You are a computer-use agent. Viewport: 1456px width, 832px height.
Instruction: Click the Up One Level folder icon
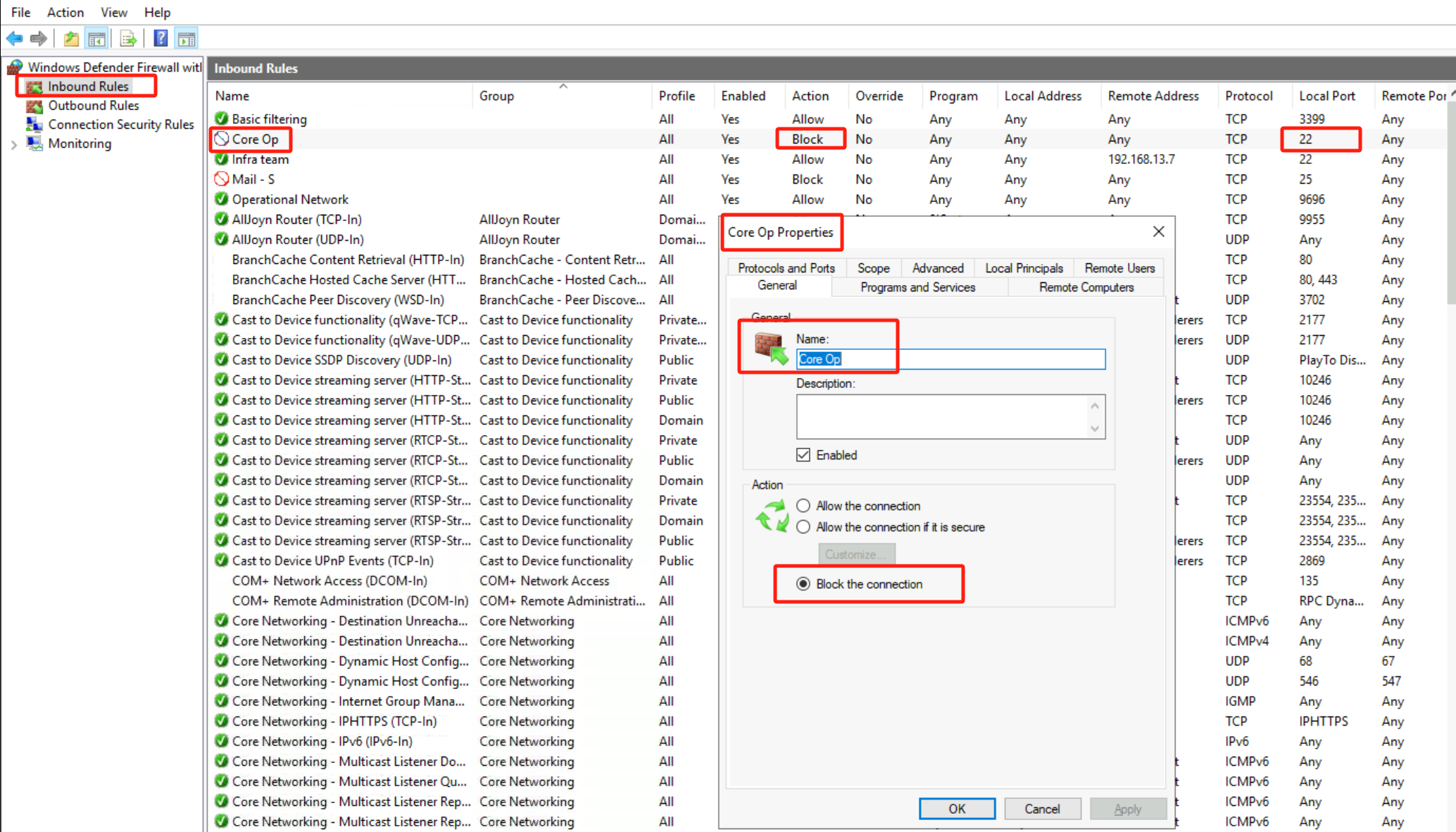[71, 39]
